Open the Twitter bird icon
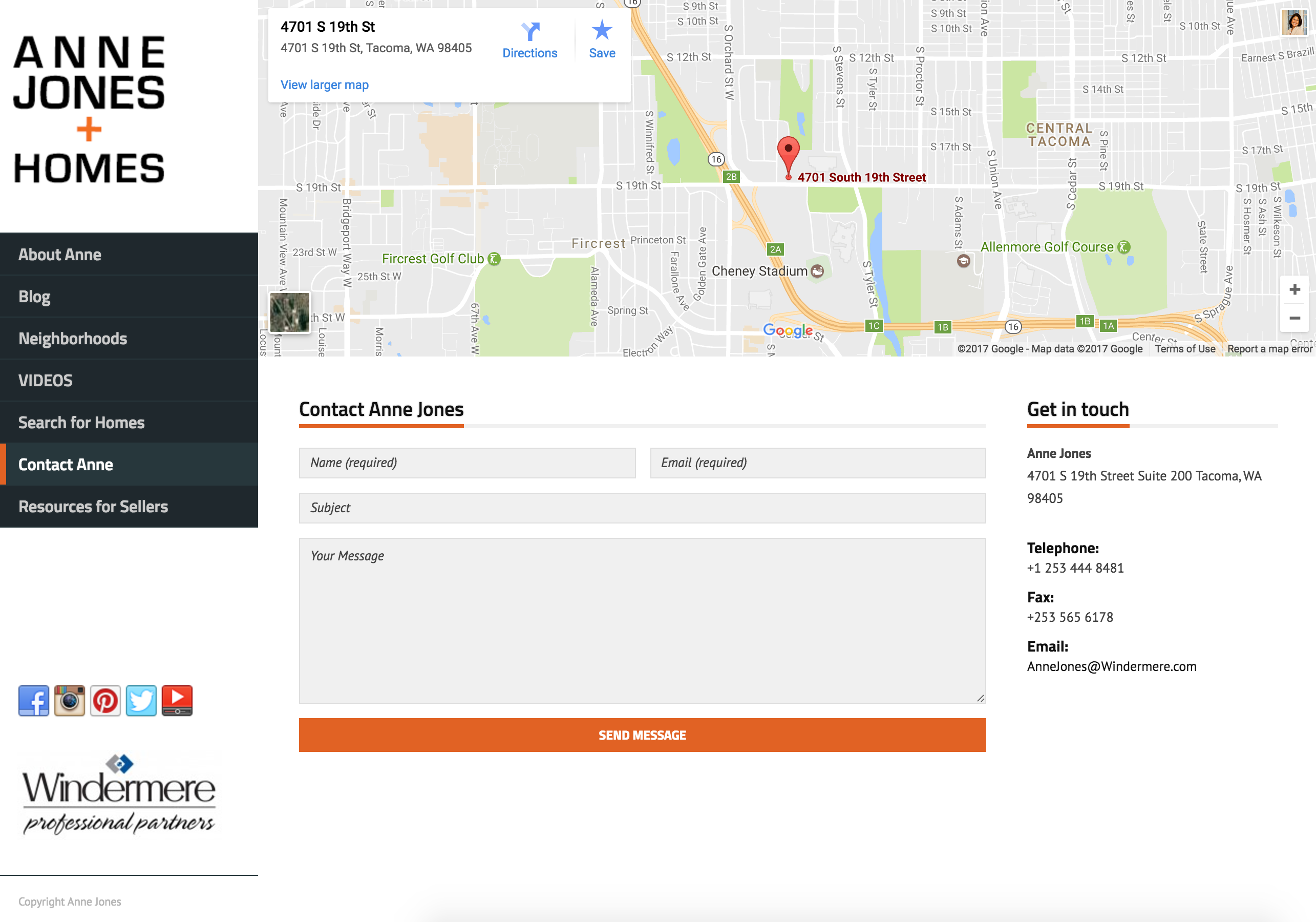 [141, 701]
